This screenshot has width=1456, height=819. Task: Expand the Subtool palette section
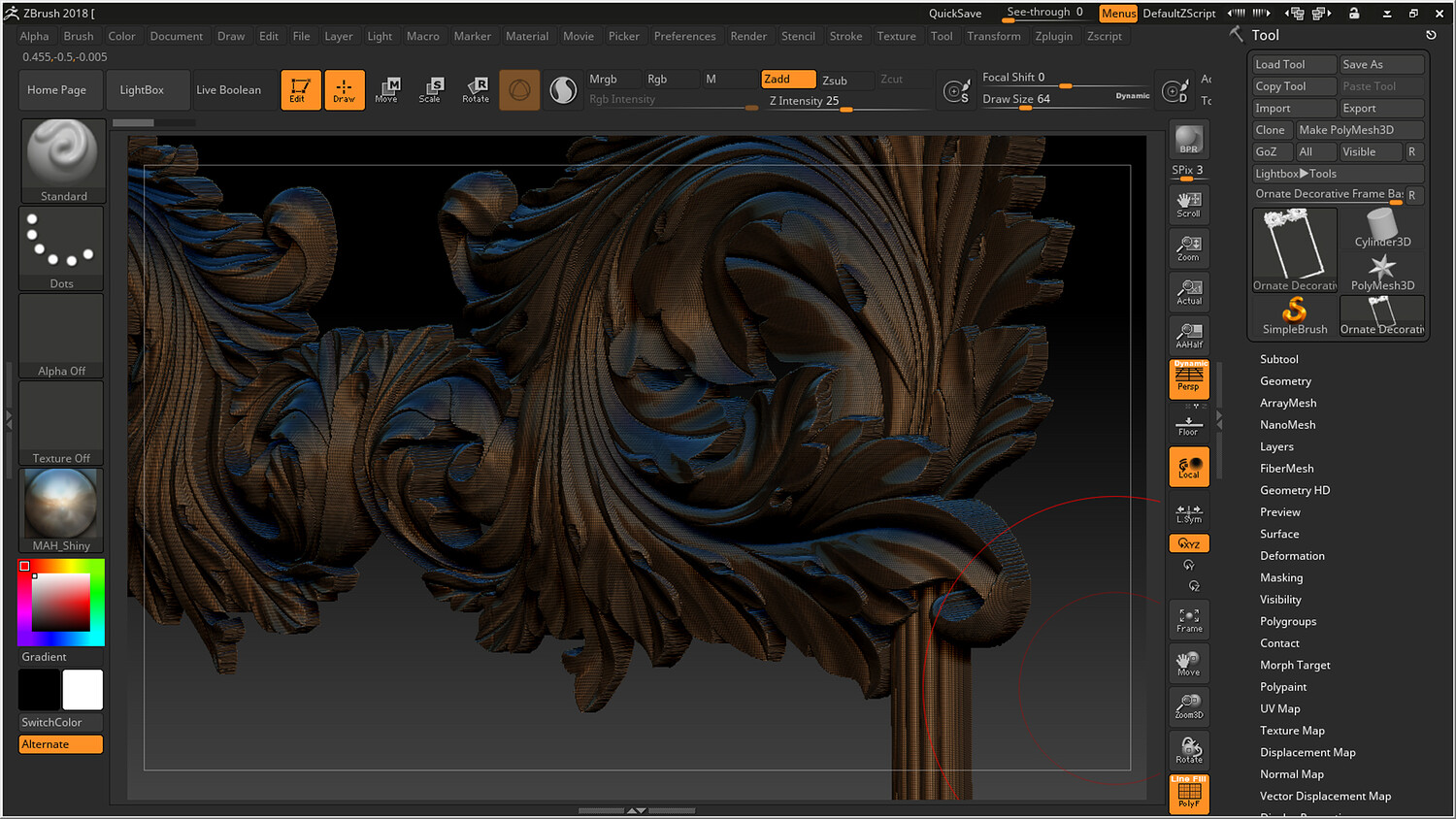1278,359
